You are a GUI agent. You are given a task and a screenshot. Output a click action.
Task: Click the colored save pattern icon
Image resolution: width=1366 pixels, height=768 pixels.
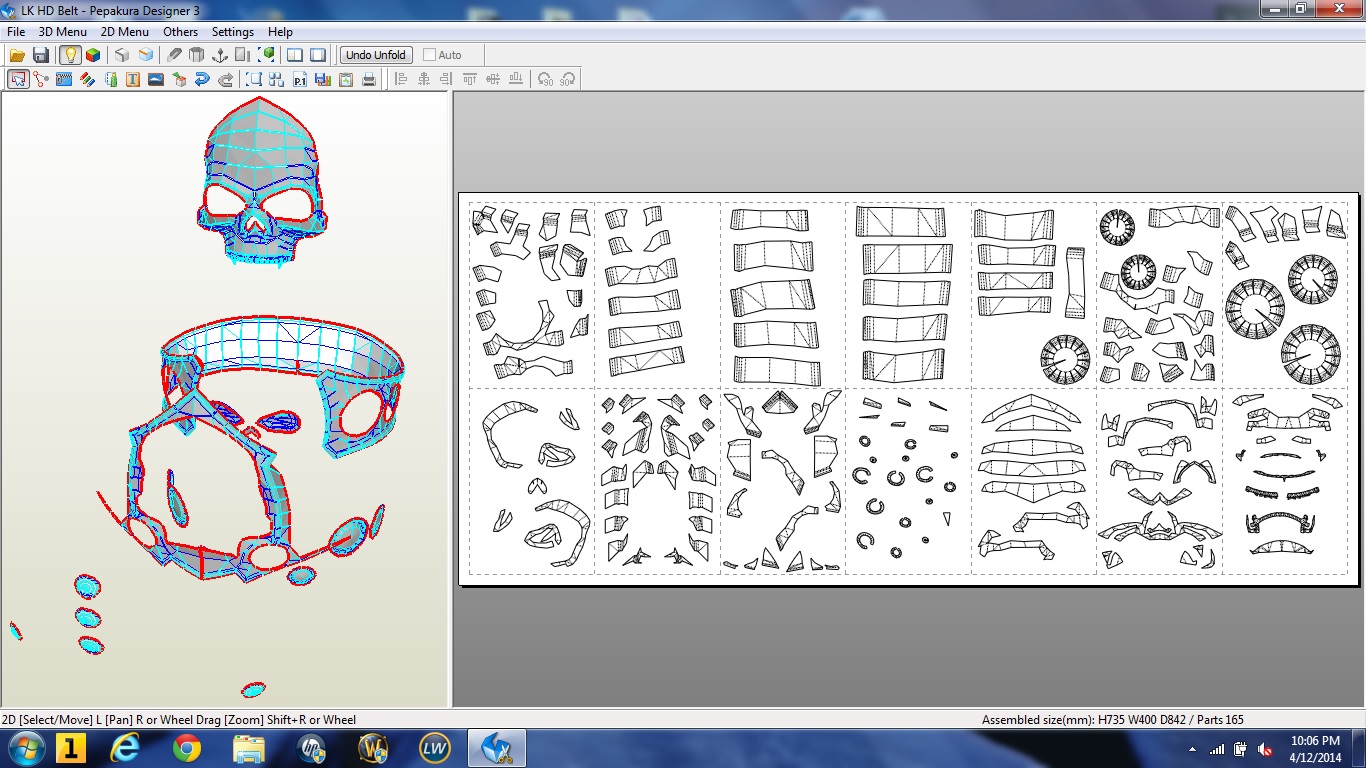pos(323,79)
